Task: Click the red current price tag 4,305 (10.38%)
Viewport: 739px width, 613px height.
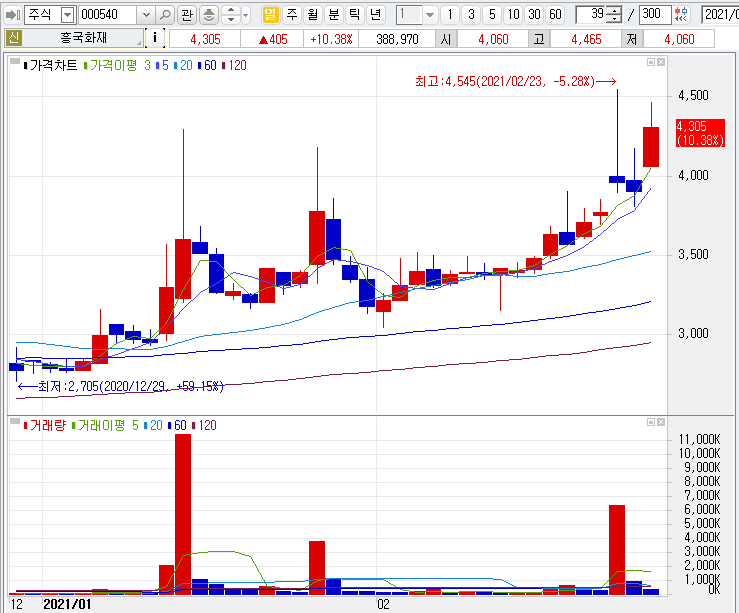Action: pyautogui.click(x=700, y=133)
